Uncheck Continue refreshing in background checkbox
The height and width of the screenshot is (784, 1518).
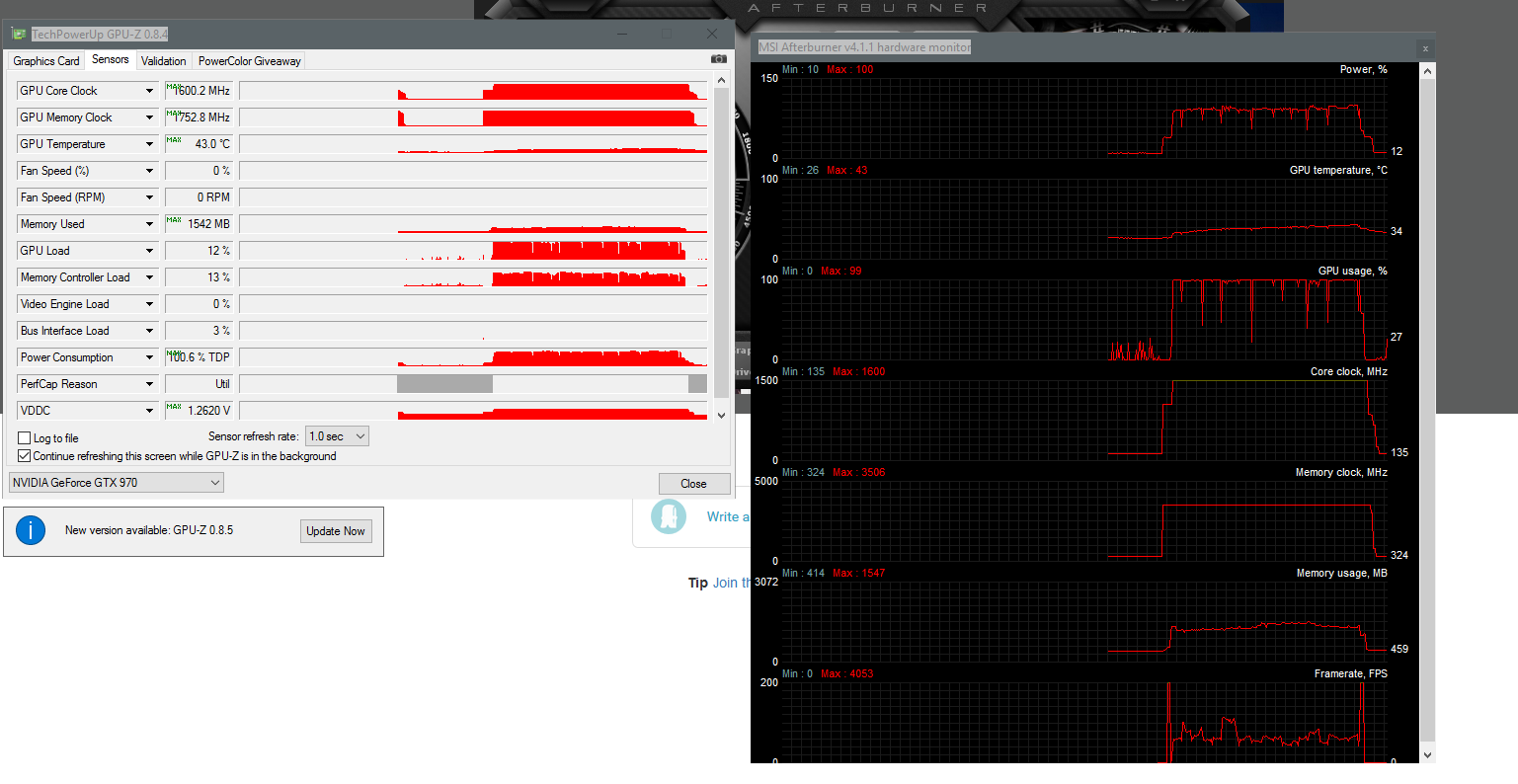click(25, 456)
